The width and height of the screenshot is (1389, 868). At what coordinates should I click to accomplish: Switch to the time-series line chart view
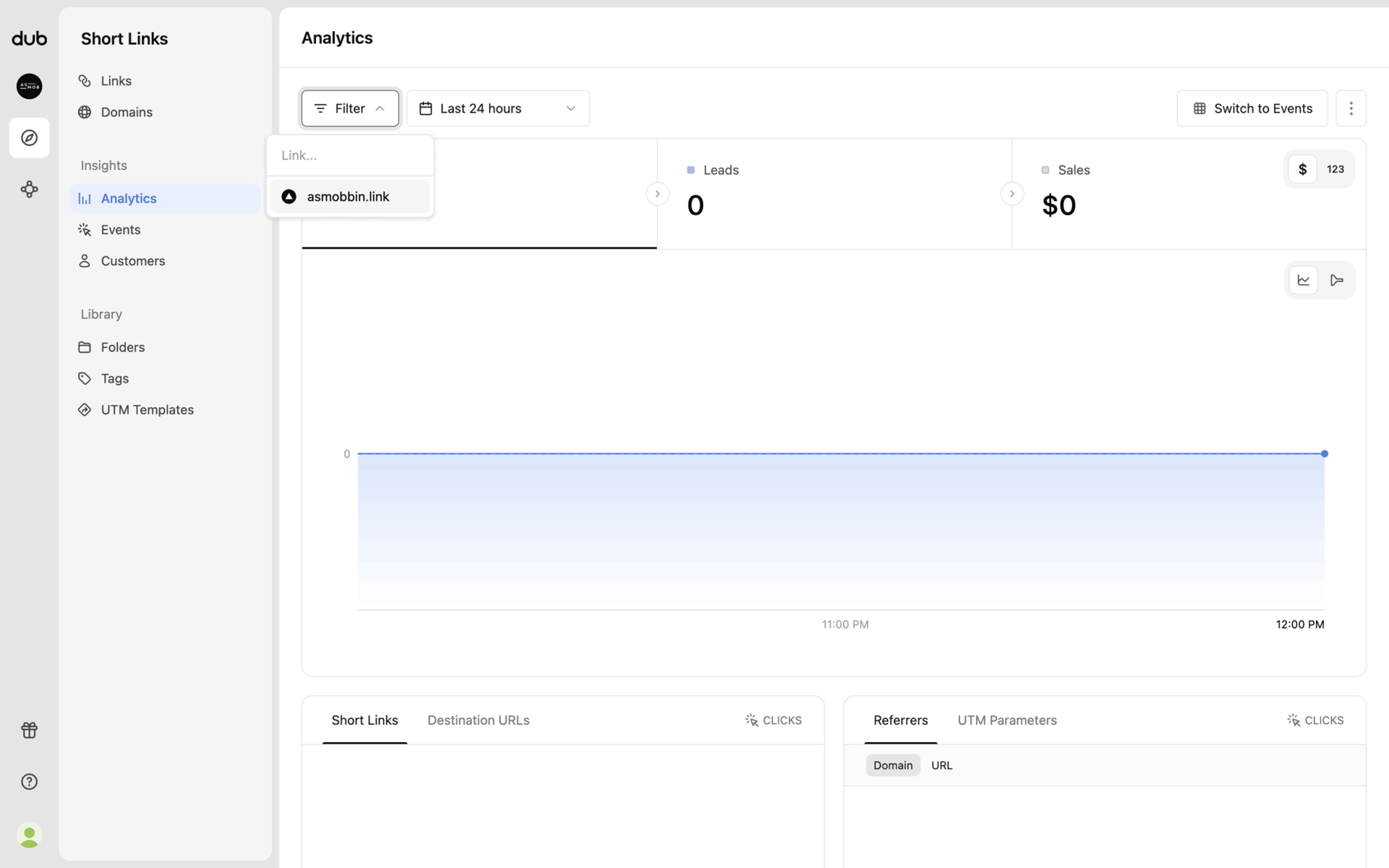click(1304, 280)
